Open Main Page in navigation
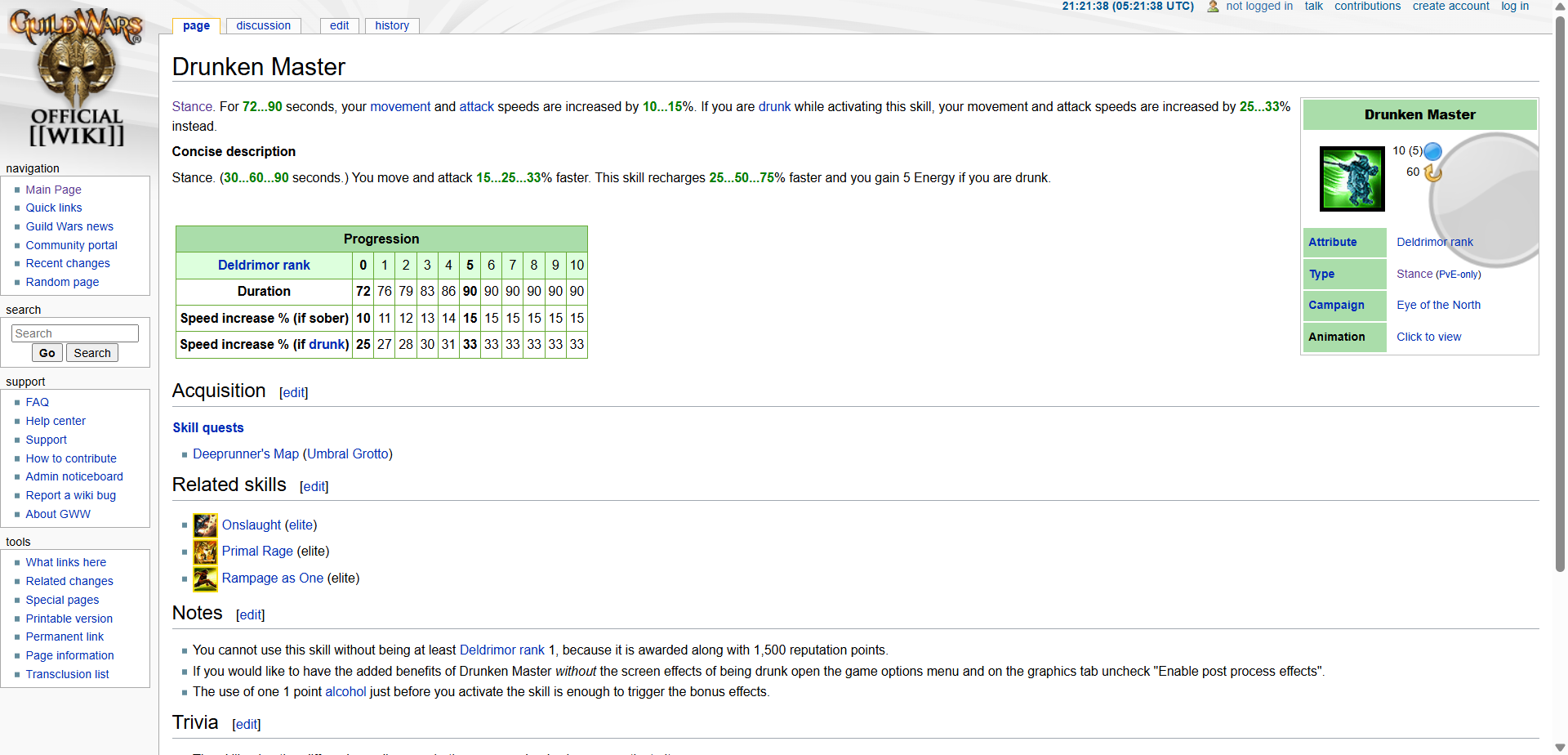Viewport: 1568px width, 755px height. point(53,190)
